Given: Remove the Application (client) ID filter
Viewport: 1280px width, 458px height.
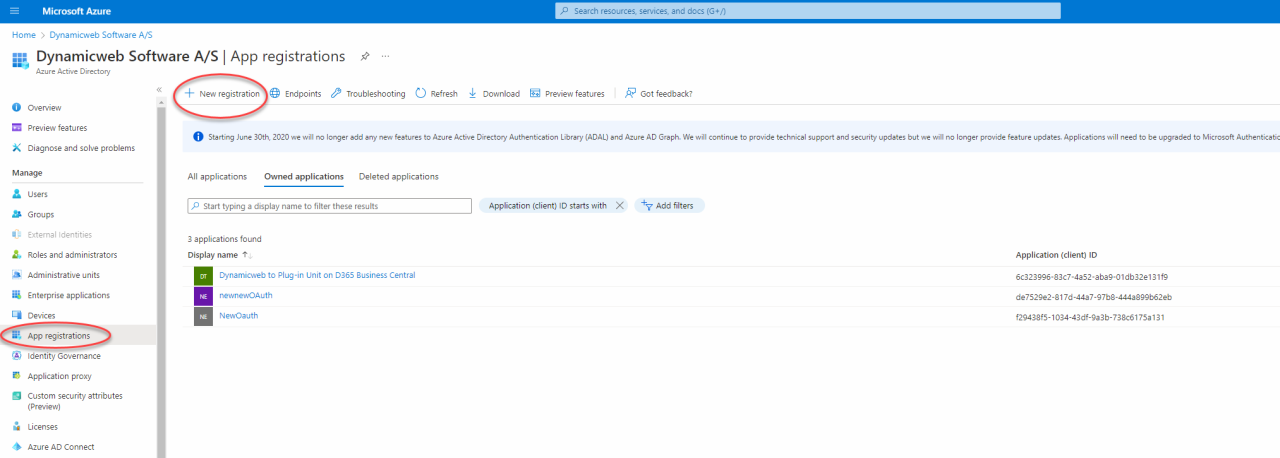Looking at the screenshot, I should point(620,206).
